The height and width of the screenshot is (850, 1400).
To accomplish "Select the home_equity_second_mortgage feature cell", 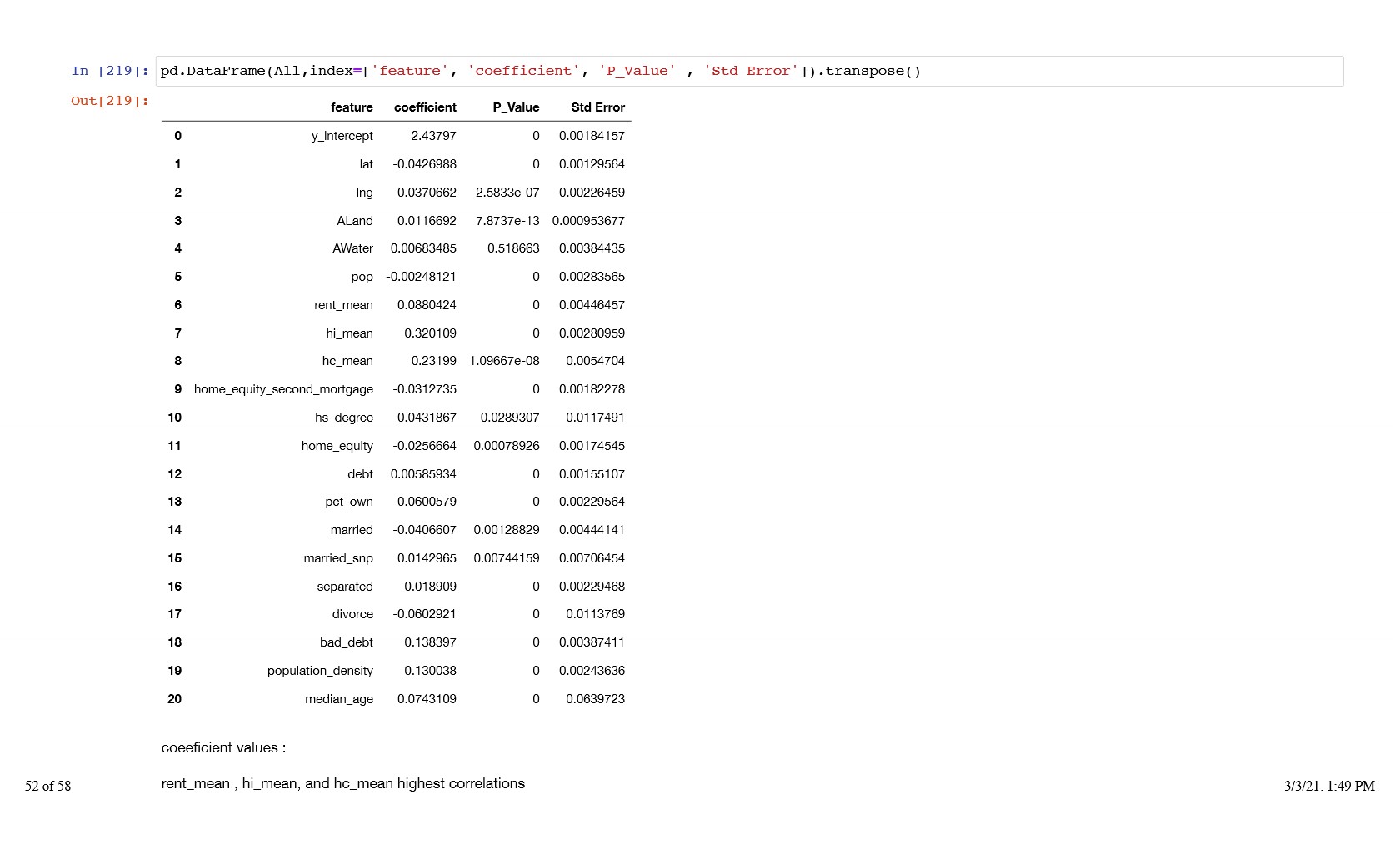I will click(x=283, y=389).
